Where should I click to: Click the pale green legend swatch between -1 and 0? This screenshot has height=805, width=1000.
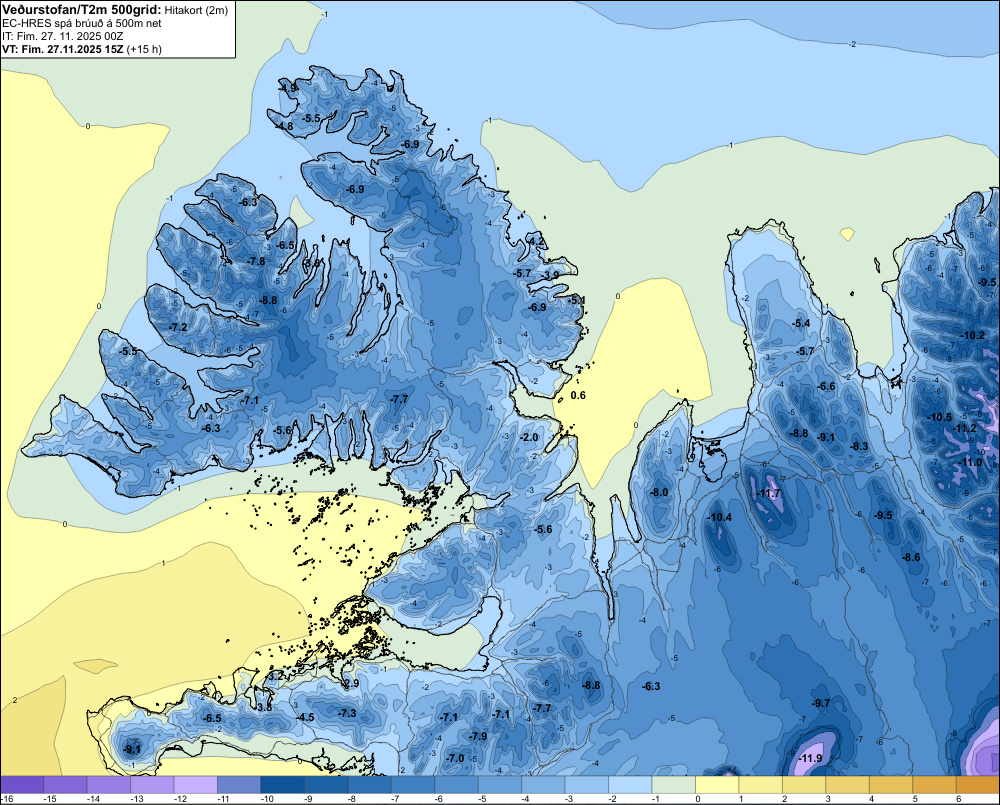click(673, 785)
